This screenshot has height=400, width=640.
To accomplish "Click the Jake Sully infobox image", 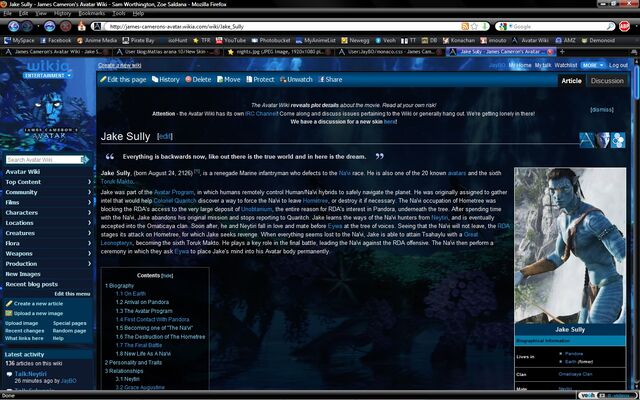I will tap(570, 245).
